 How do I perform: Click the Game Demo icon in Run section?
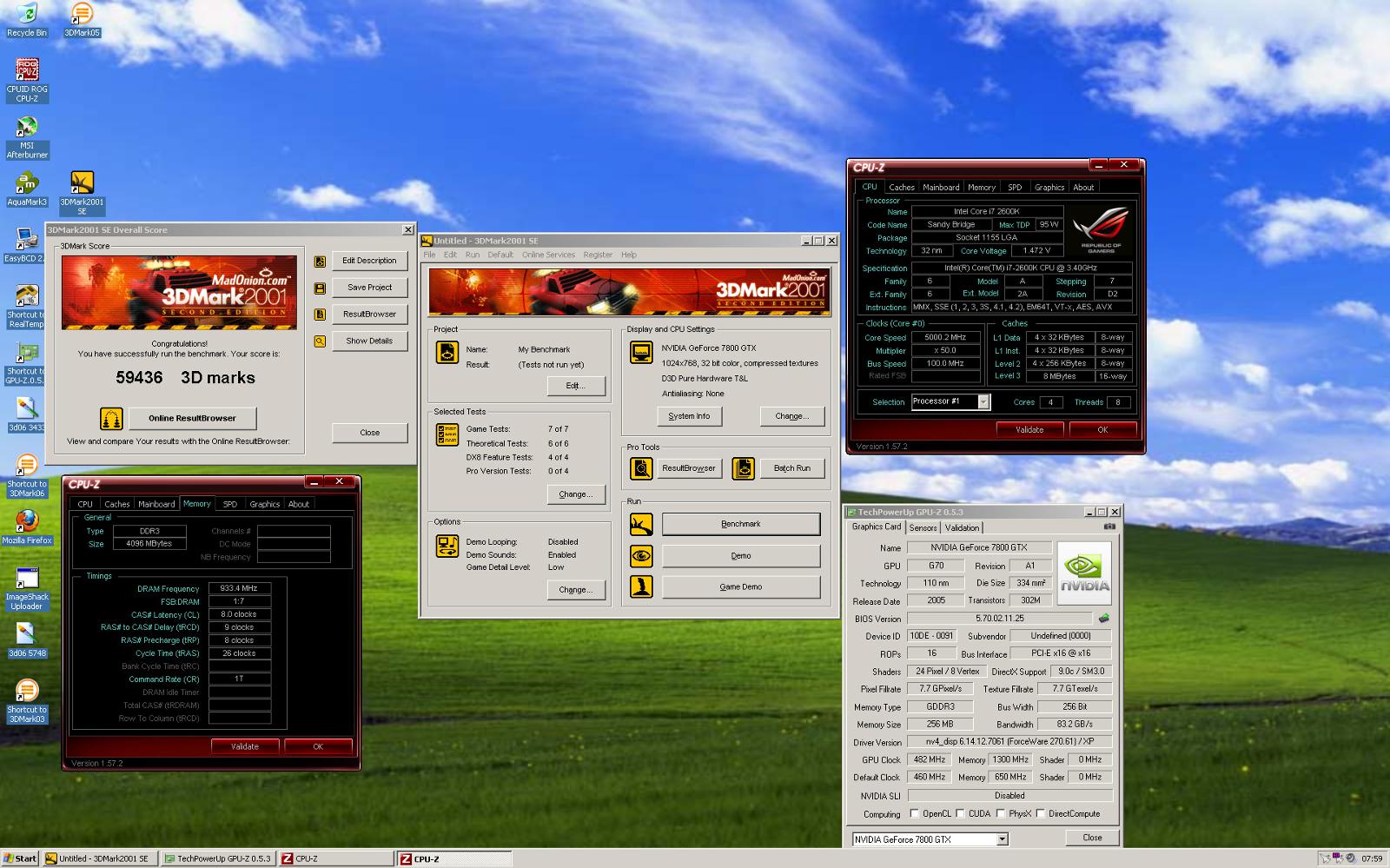point(641,587)
